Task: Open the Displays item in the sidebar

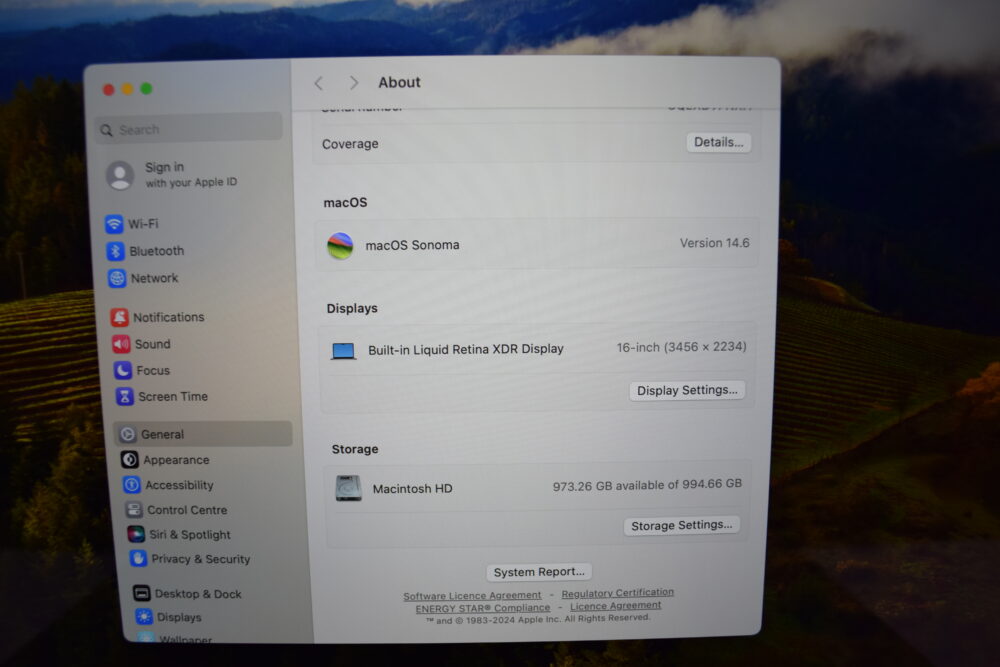Action: coord(168,617)
